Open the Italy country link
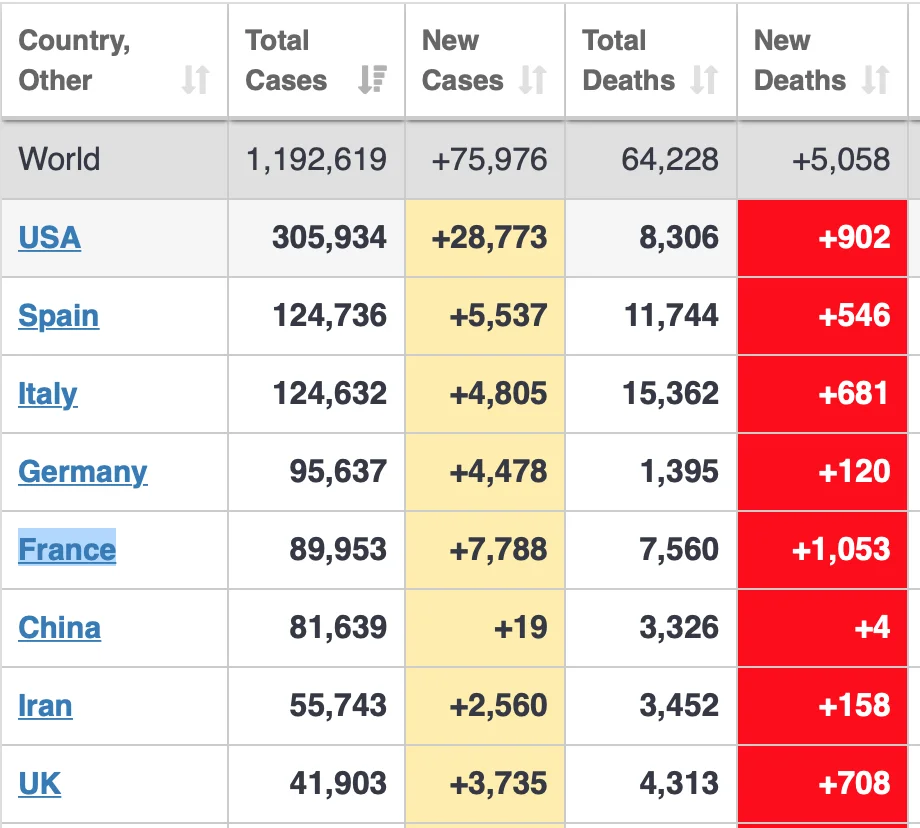The image size is (920, 828). click(x=47, y=394)
